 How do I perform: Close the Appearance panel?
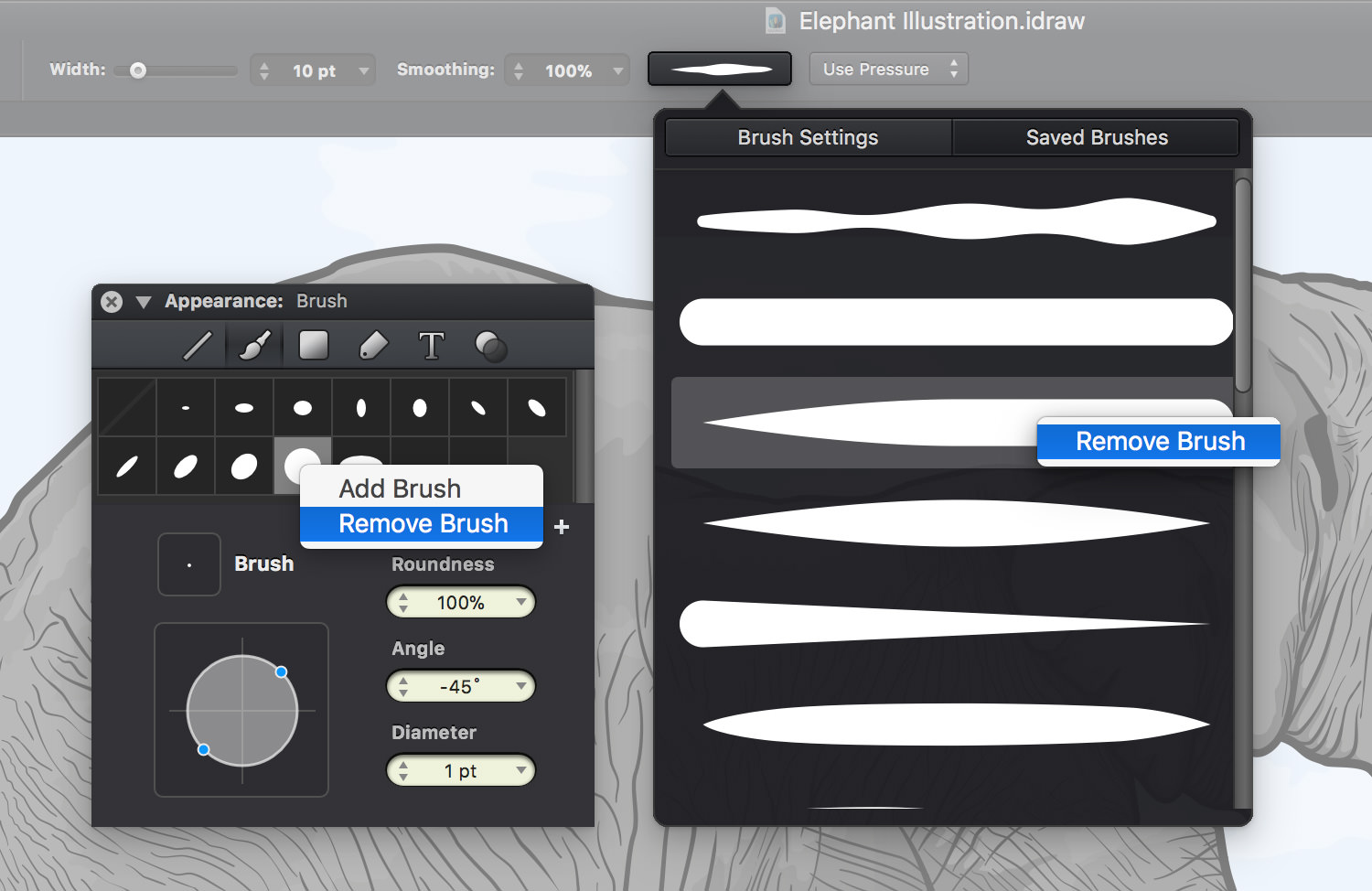tap(112, 302)
